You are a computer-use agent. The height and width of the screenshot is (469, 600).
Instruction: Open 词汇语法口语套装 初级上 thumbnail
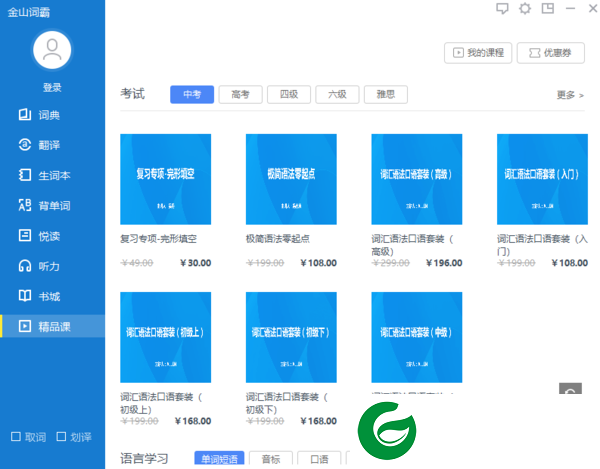click(165, 337)
